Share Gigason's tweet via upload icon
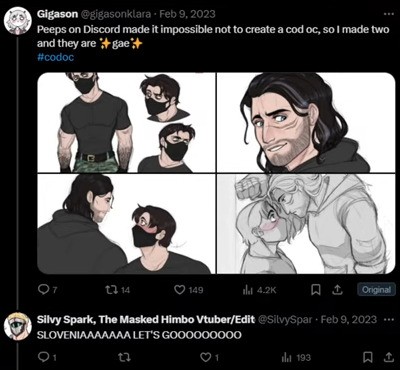 pos(338,290)
